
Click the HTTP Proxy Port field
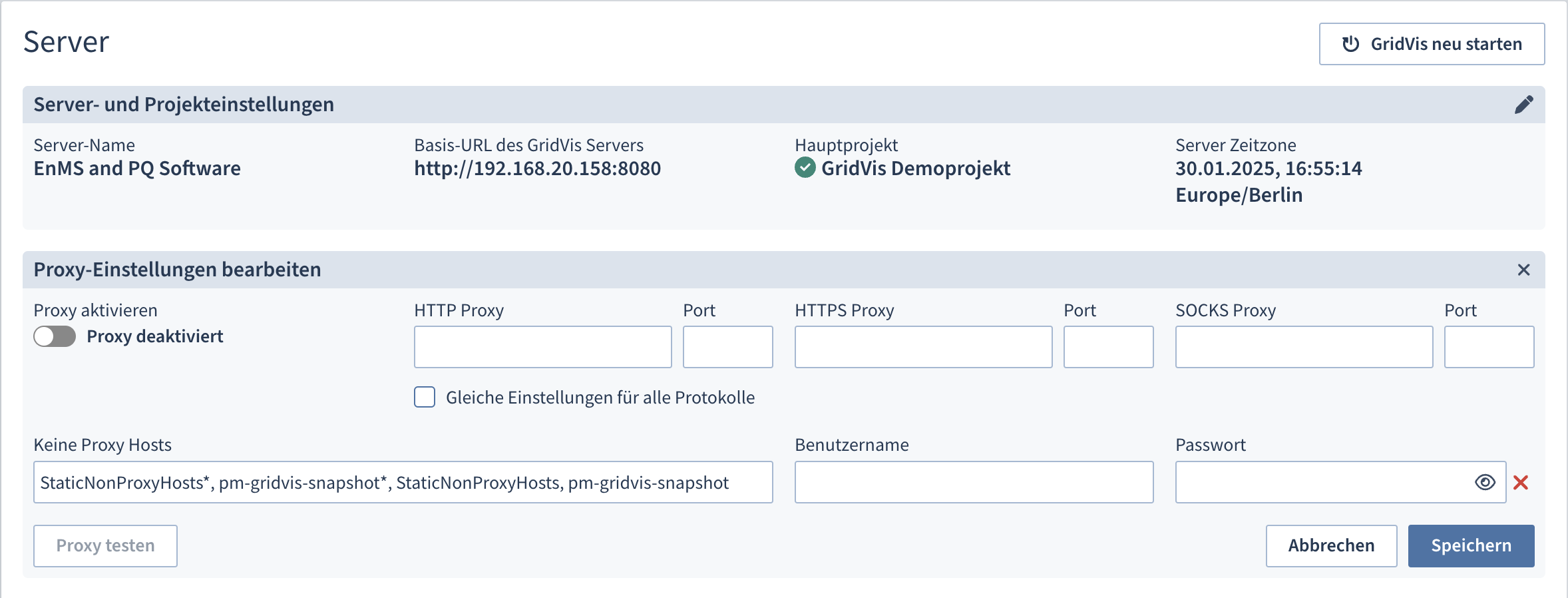(727, 347)
